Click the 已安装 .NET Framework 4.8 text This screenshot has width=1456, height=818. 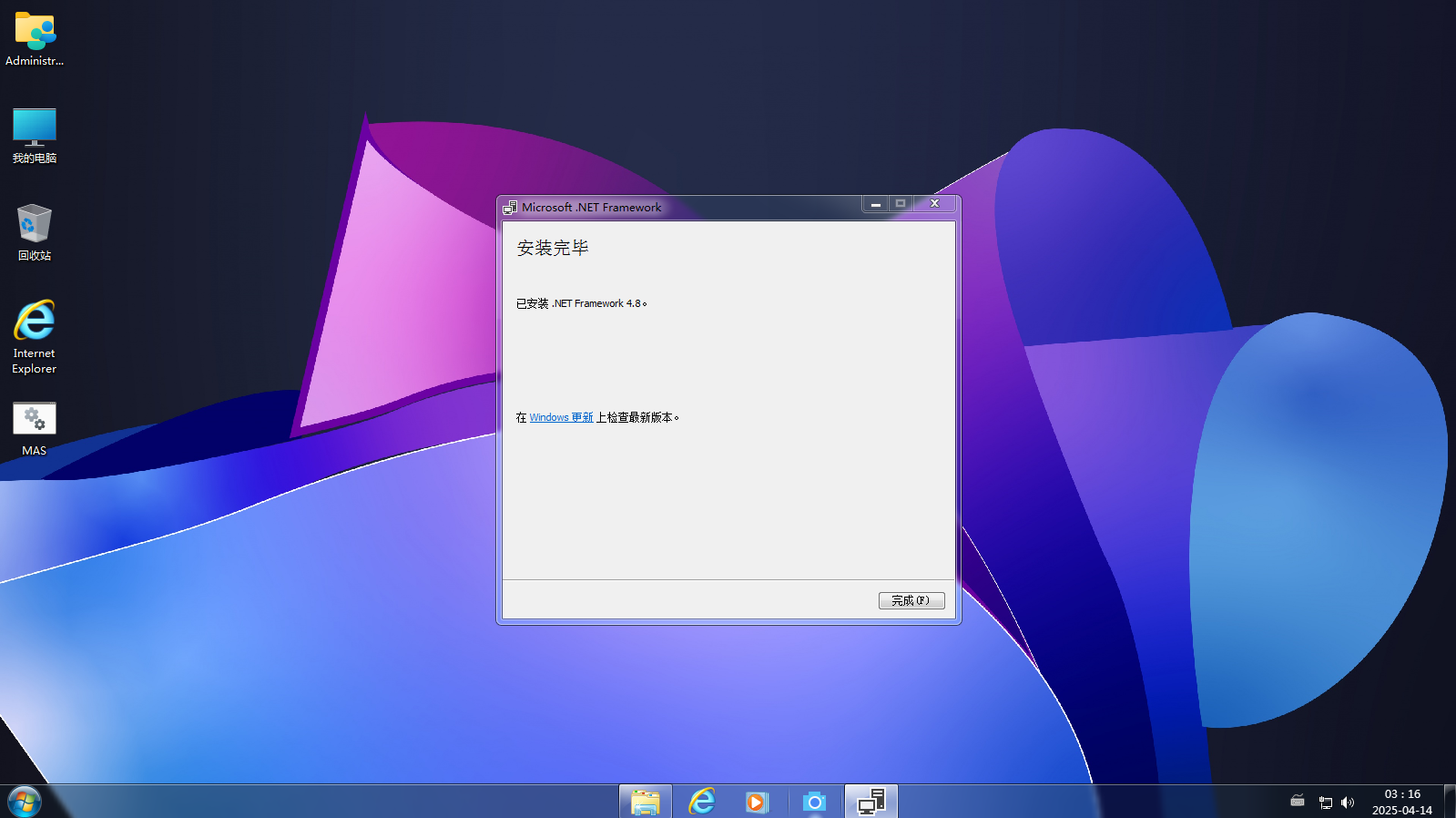pos(582,303)
